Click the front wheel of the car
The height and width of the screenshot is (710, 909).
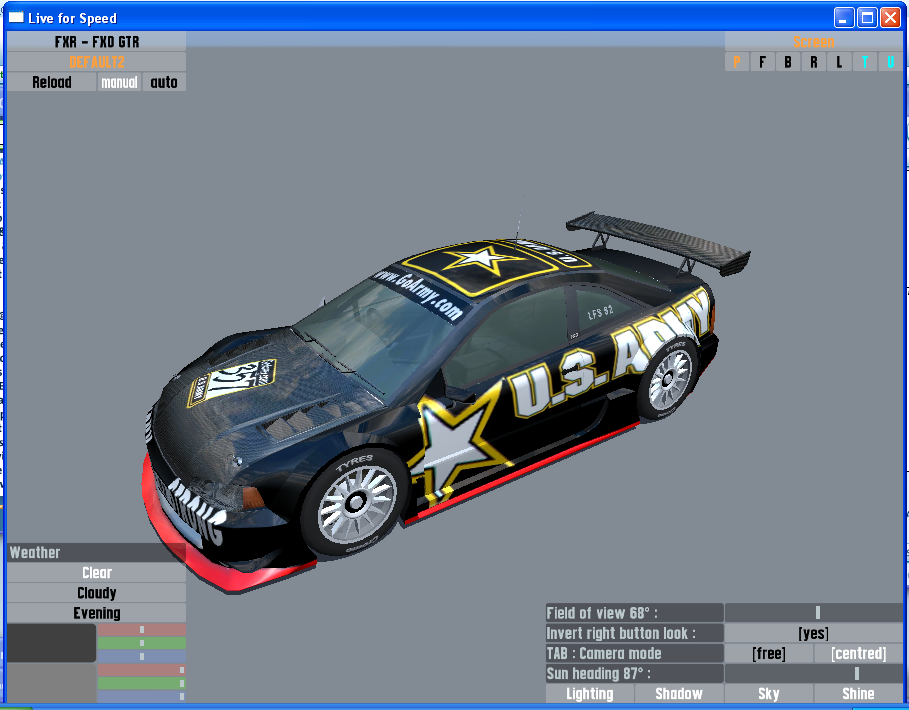356,503
